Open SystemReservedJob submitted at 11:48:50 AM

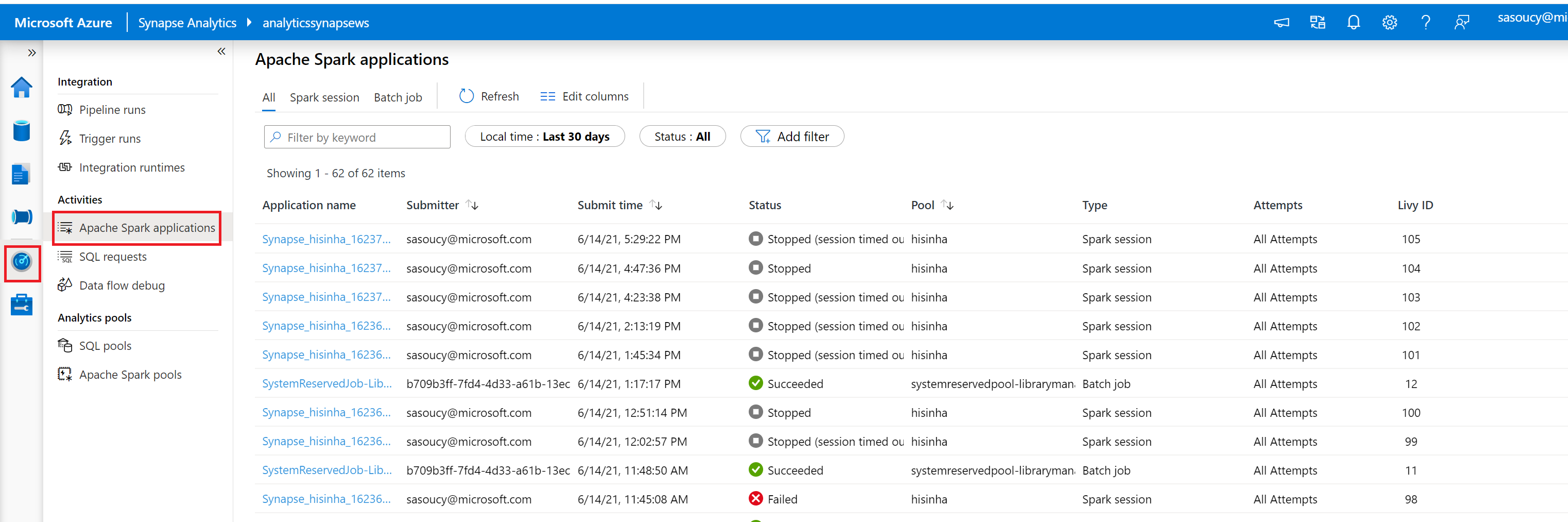tap(327, 470)
